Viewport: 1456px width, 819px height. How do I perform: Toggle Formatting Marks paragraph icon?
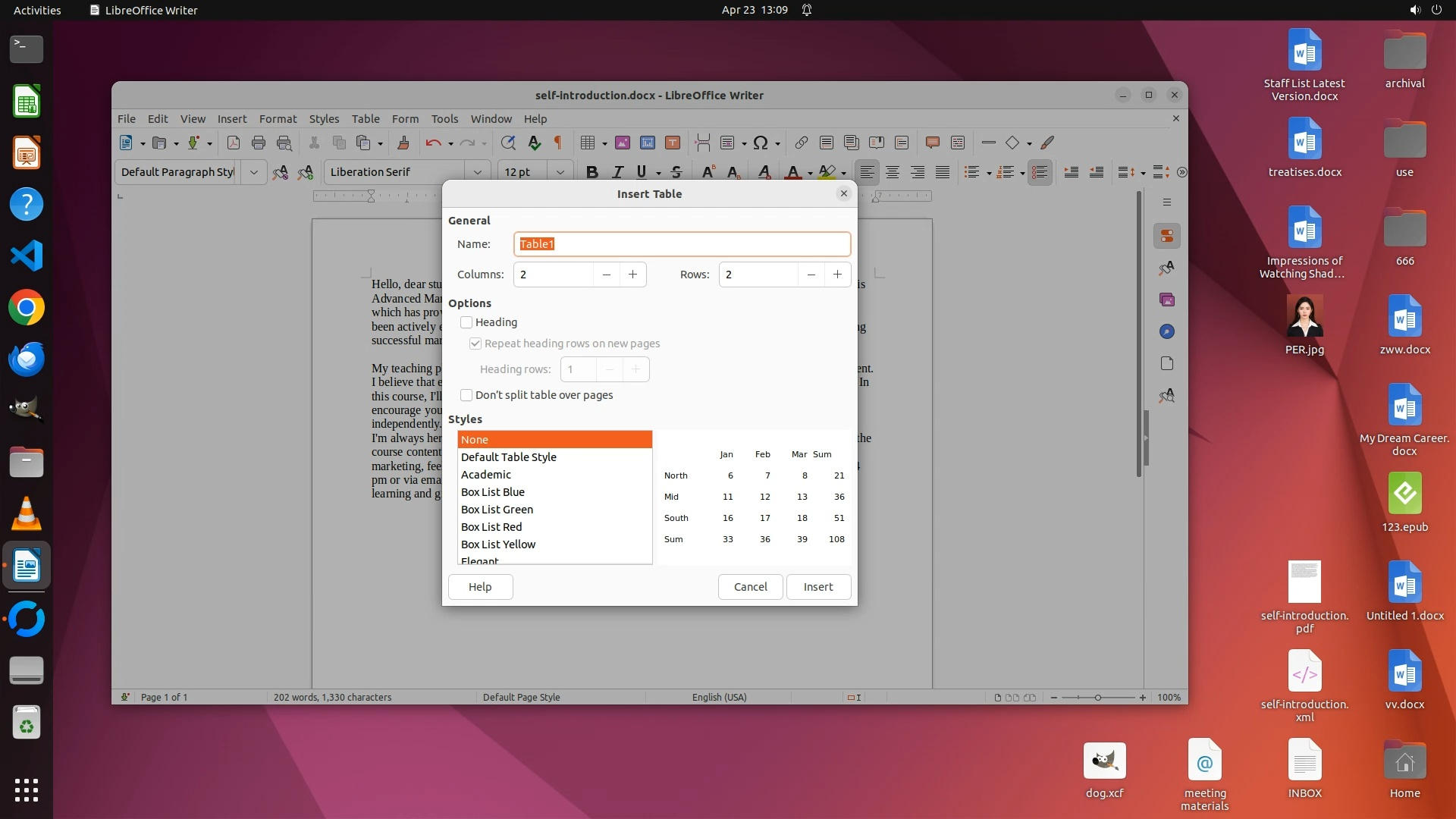pos(558,143)
